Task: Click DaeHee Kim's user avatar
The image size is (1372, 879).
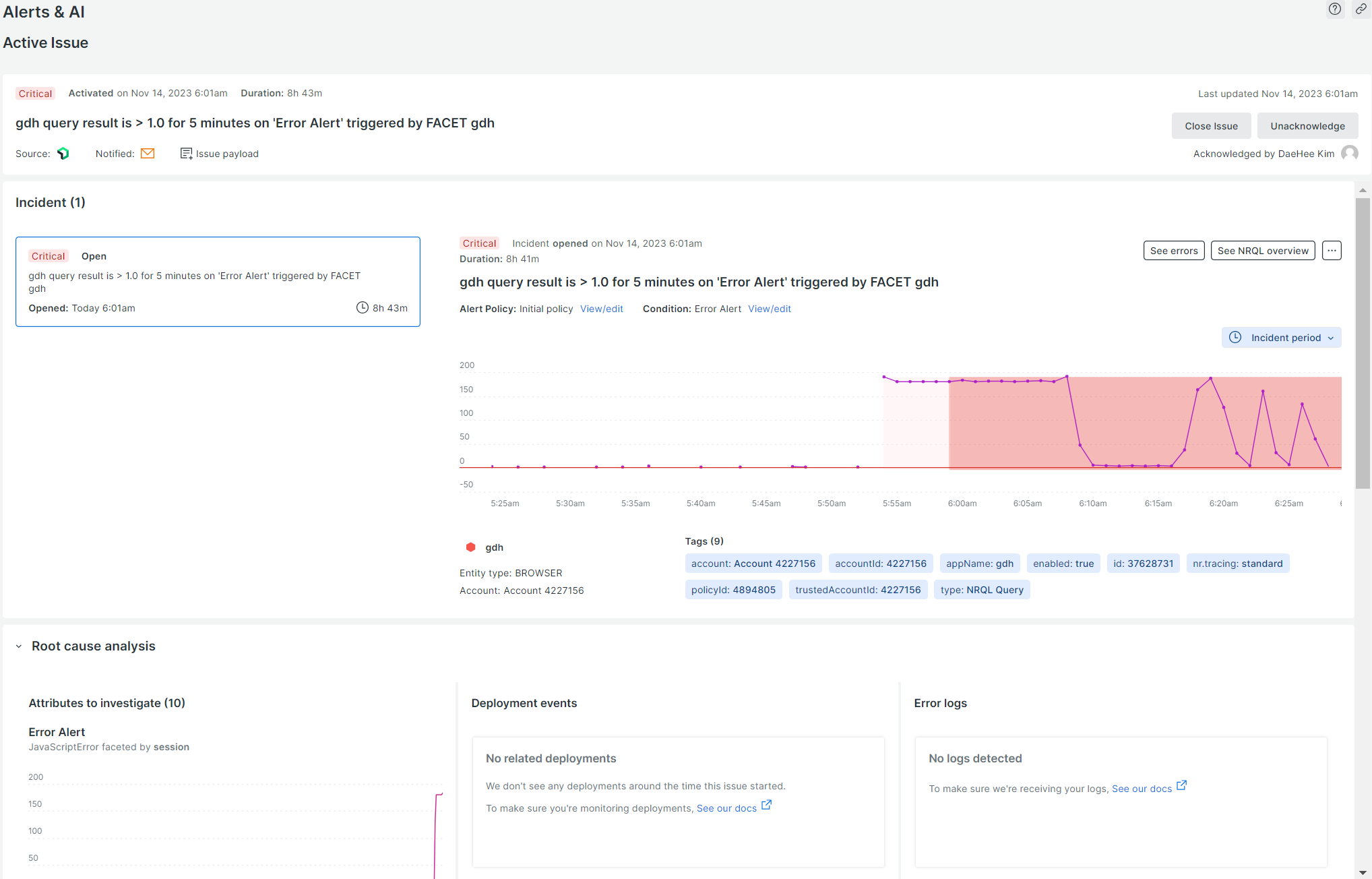Action: coord(1349,153)
